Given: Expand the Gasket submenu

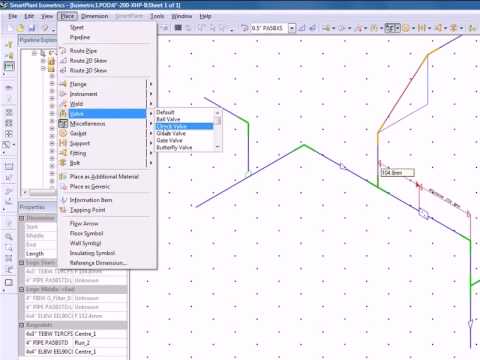Looking at the screenshot, I should (x=107, y=133).
